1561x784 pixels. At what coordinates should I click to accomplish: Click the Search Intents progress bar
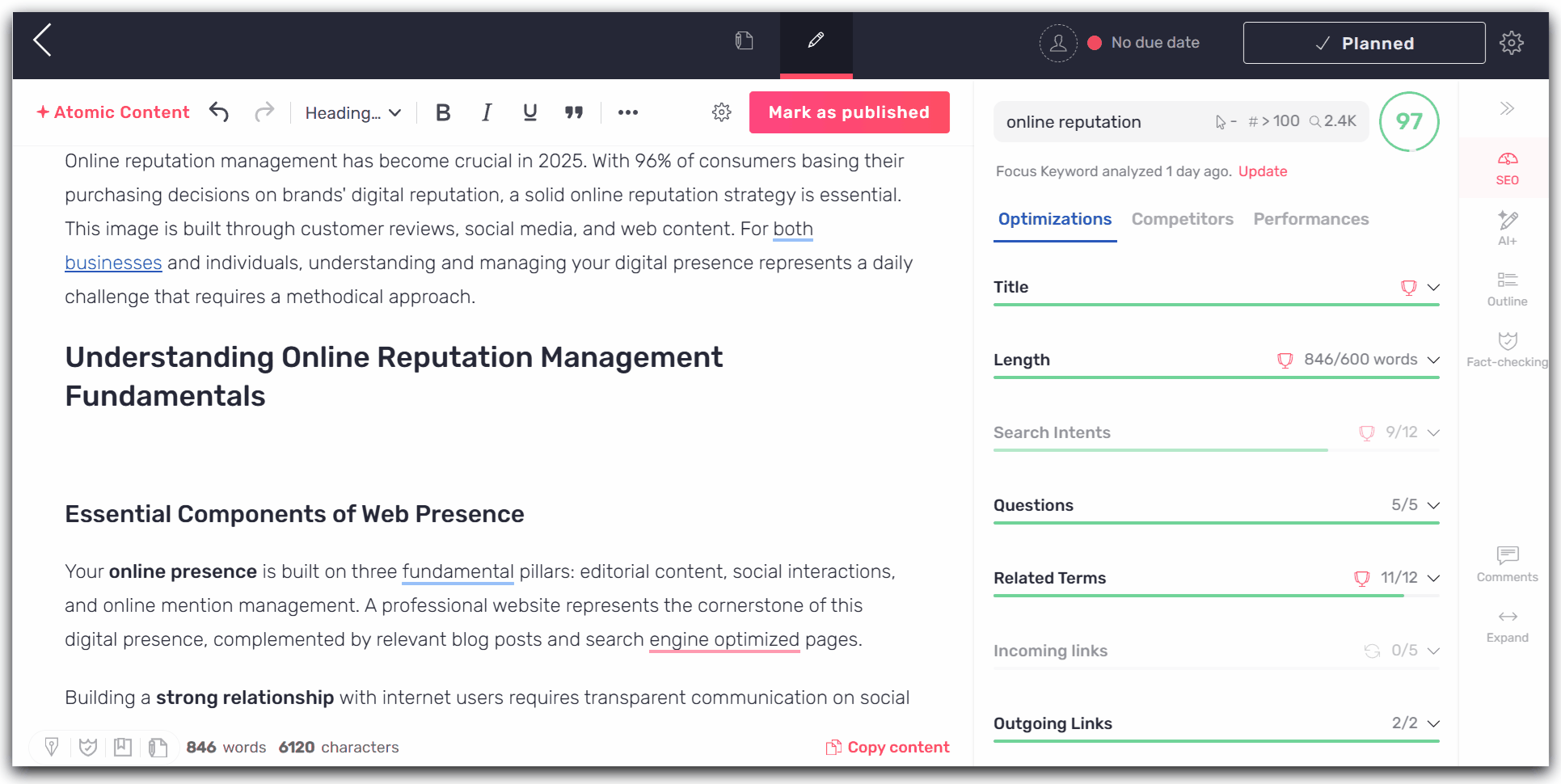click(1216, 449)
